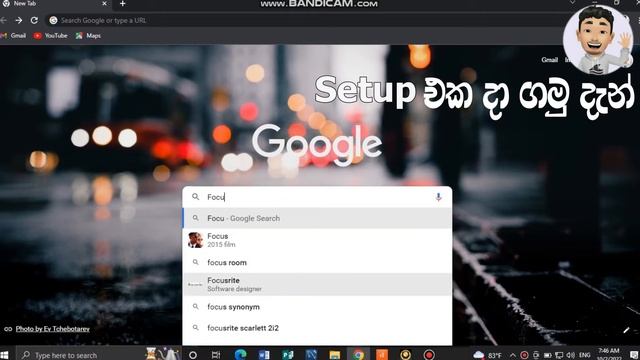This screenshot has height=360, width=640.
Task: Open Task View on the taskbar
Action: (216, 355)
